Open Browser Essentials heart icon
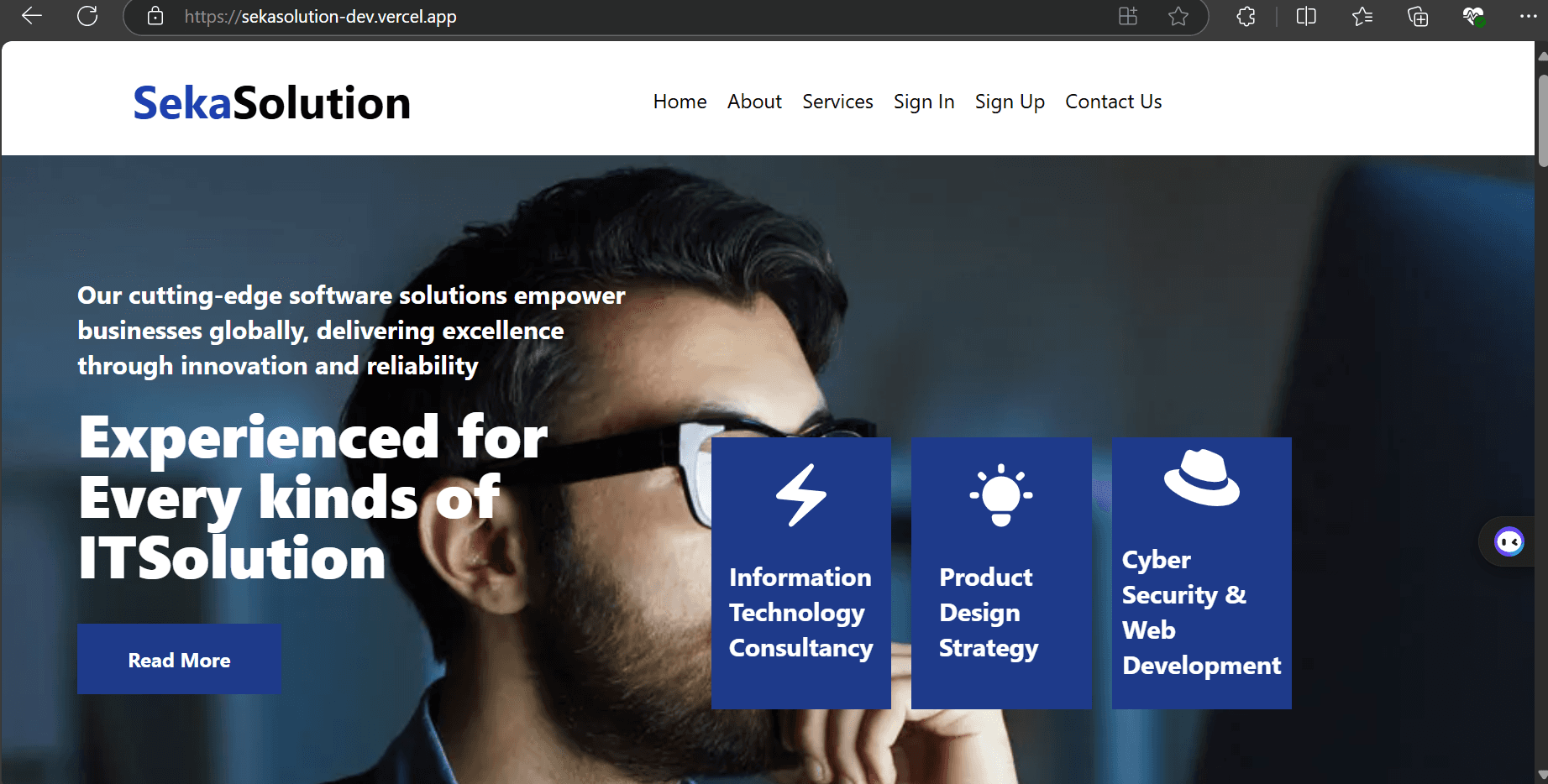This screenshot has width=1548, height=784. (x=1472, y=16)
